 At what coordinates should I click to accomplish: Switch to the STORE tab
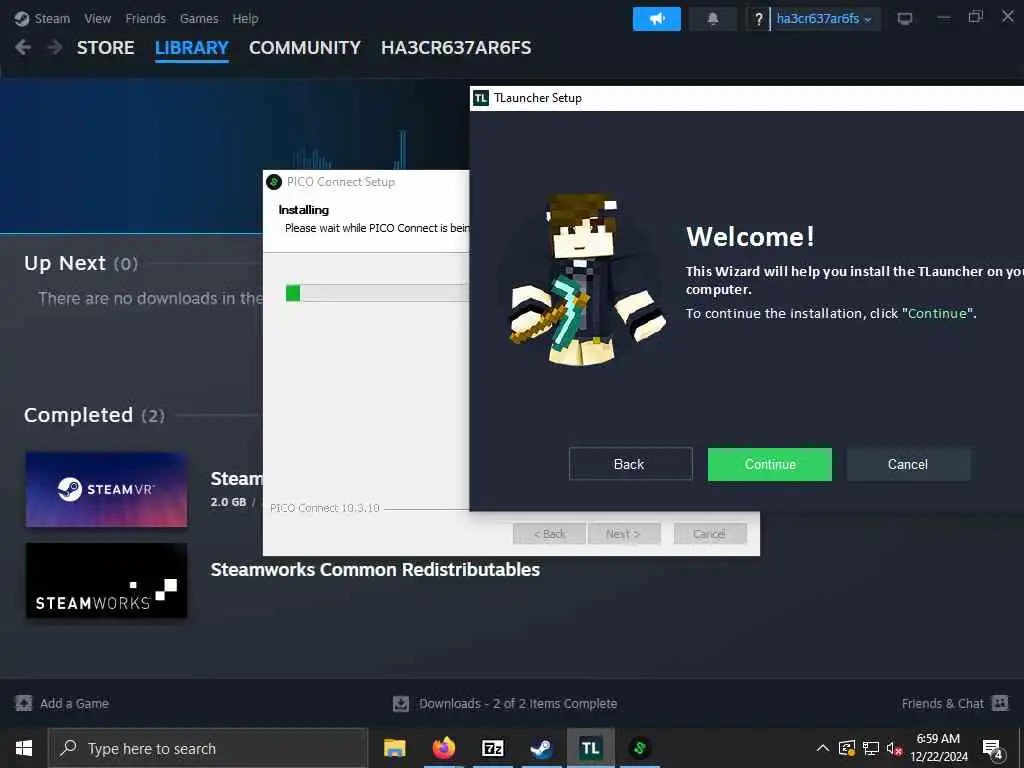tap(105, 48)
